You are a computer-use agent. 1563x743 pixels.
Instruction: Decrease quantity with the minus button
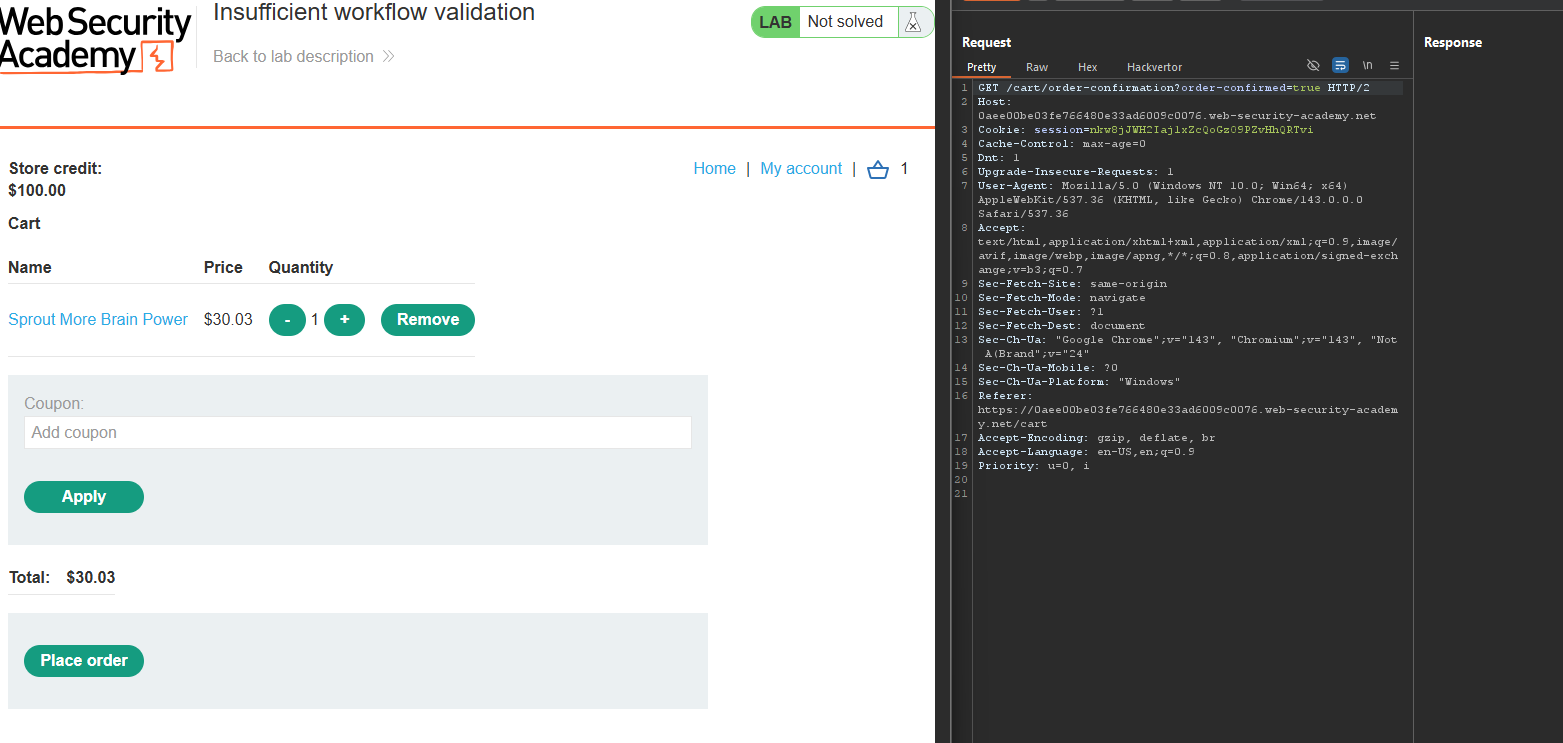coord(287,320)
